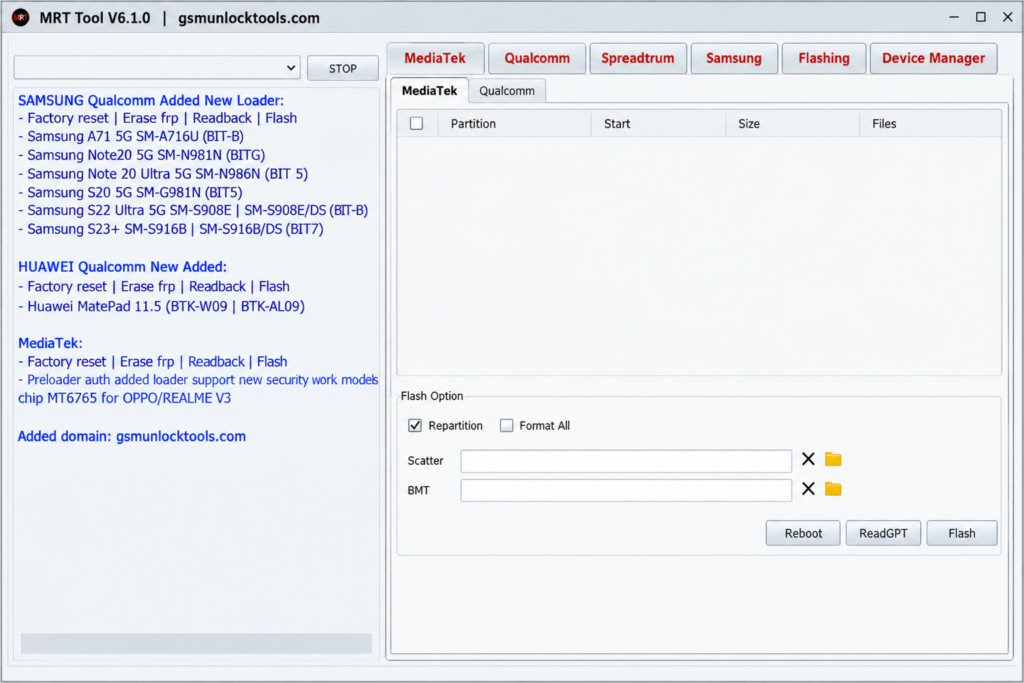This screenshot has width=1024, height=683.
Task: Select the MediaTek flashing sub-tab
Action: pyautogui.click(x=429, y=91)
